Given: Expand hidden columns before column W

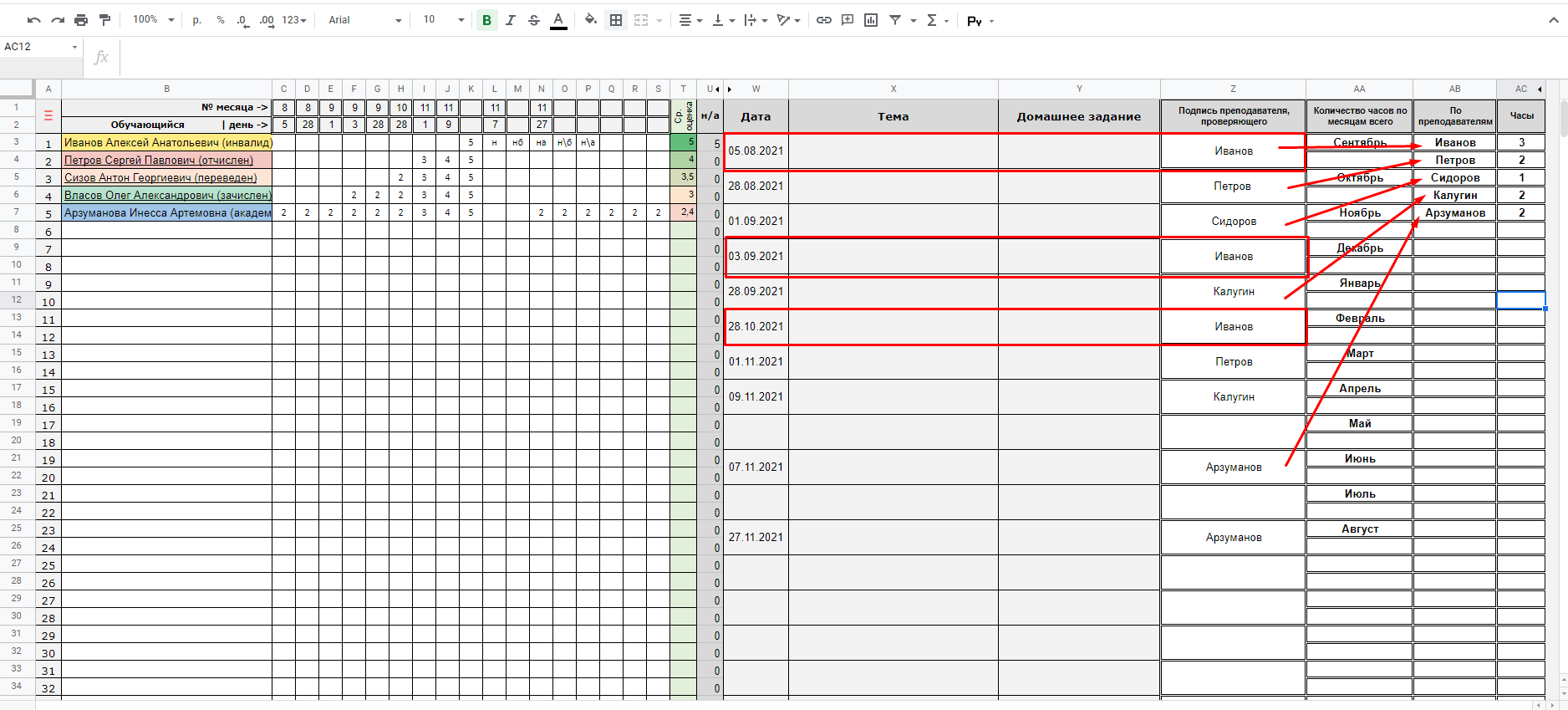Looking at the screenshot, I should pos(729,89).
